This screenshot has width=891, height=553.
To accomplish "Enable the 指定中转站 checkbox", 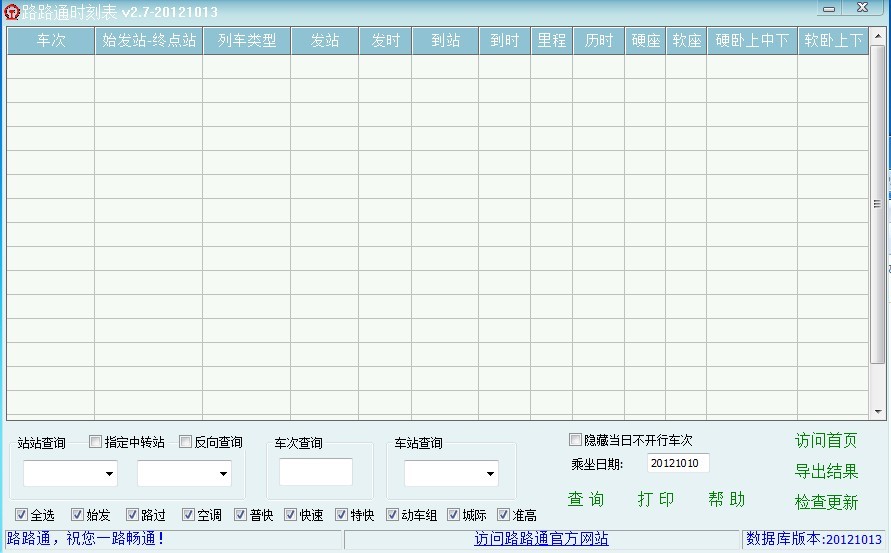I will [96, 441].
